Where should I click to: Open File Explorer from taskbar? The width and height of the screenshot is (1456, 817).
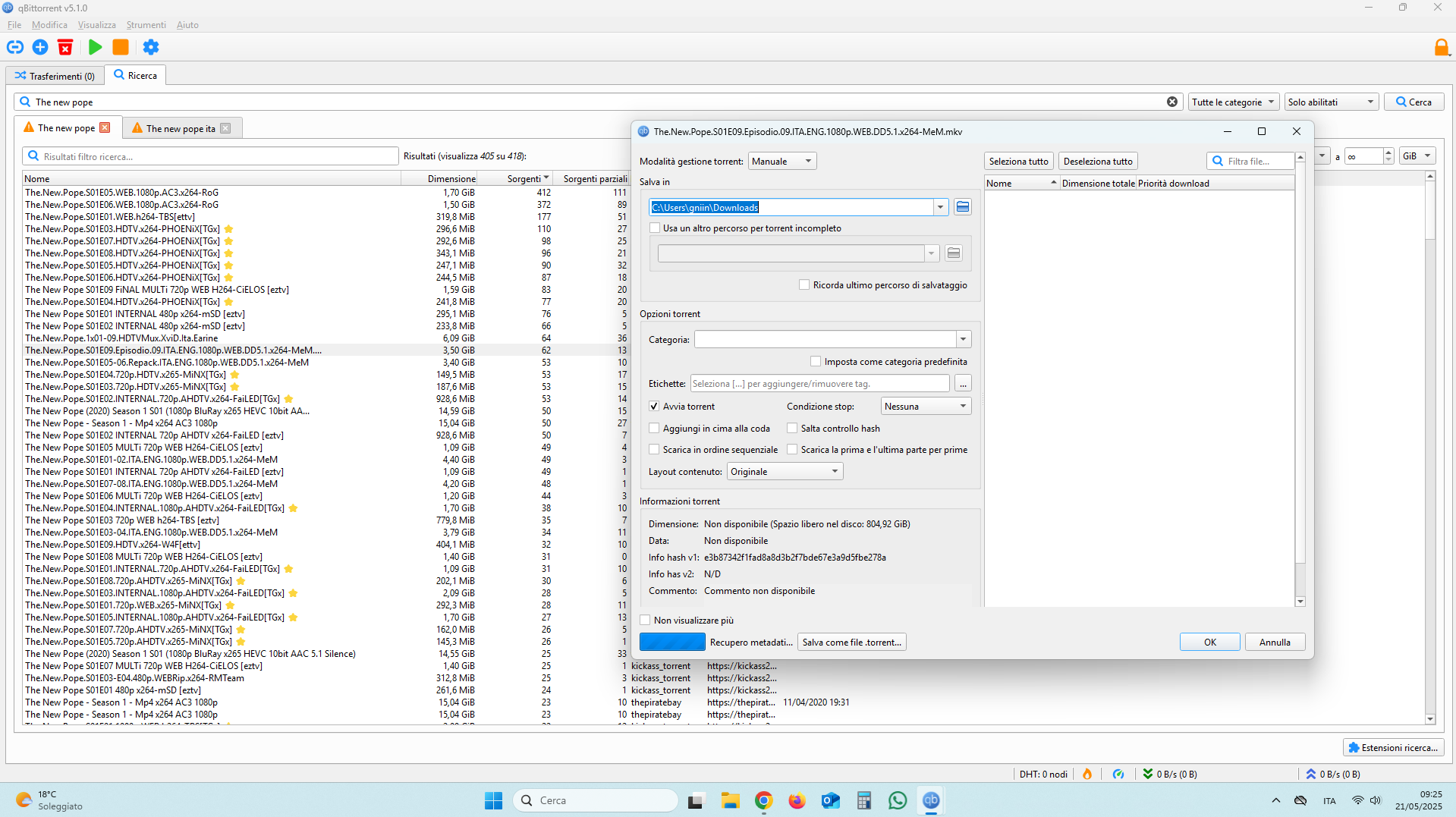coord(730,800)
